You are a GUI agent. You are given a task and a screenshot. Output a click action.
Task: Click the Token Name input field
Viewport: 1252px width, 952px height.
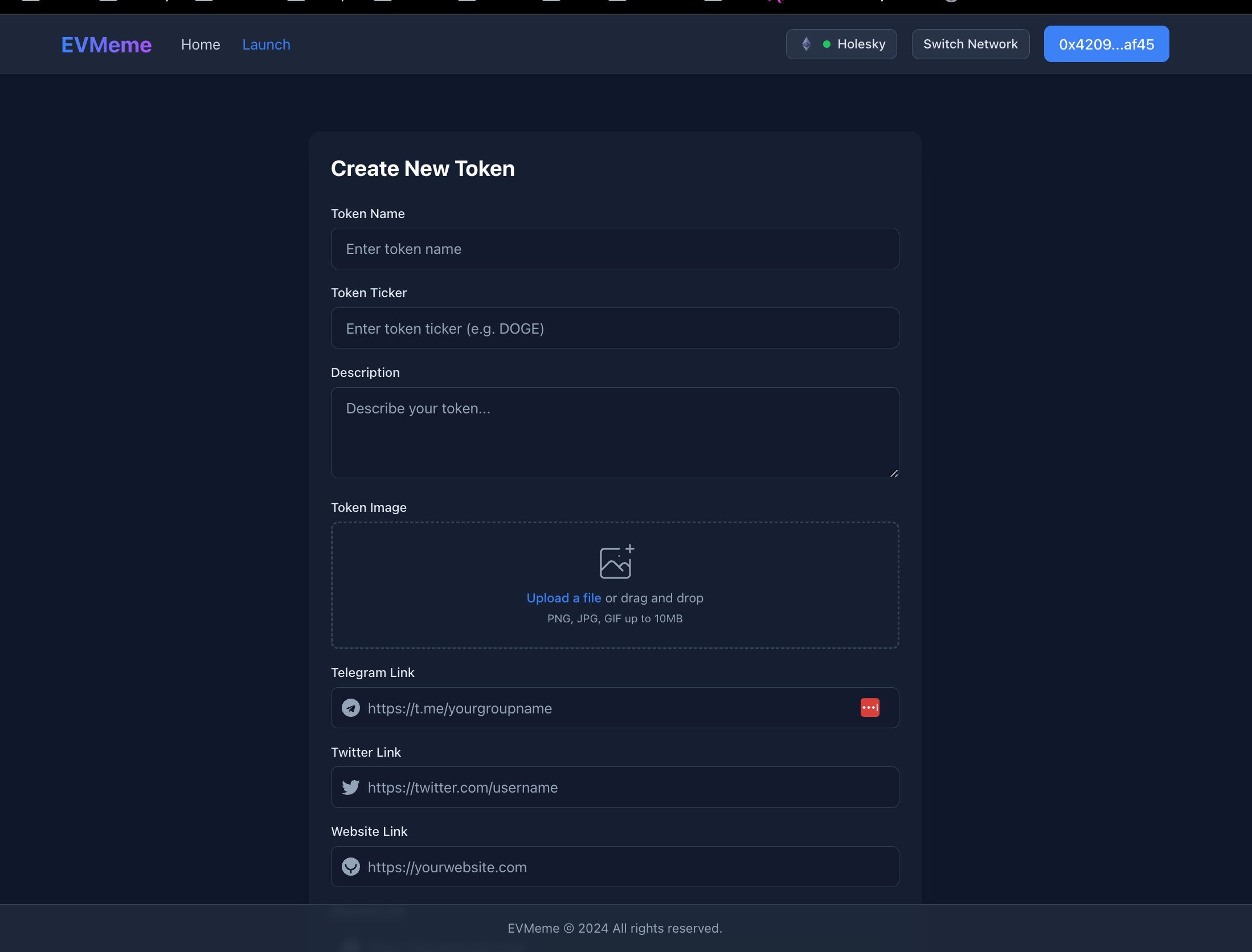(615, 248)
